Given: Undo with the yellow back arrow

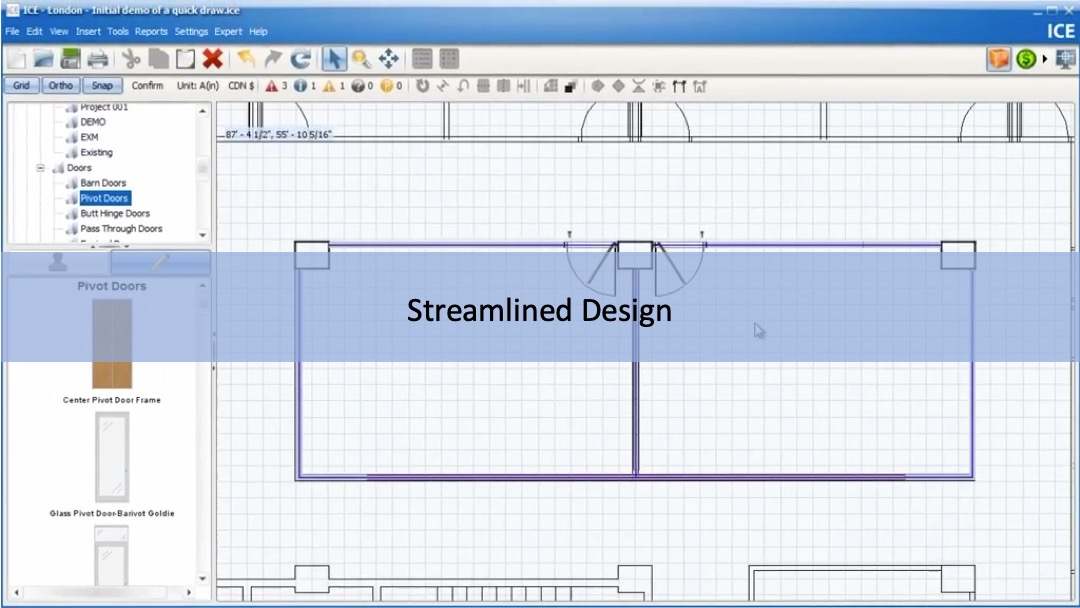Looking at the screenshot, I should click(x=246, y=59).
